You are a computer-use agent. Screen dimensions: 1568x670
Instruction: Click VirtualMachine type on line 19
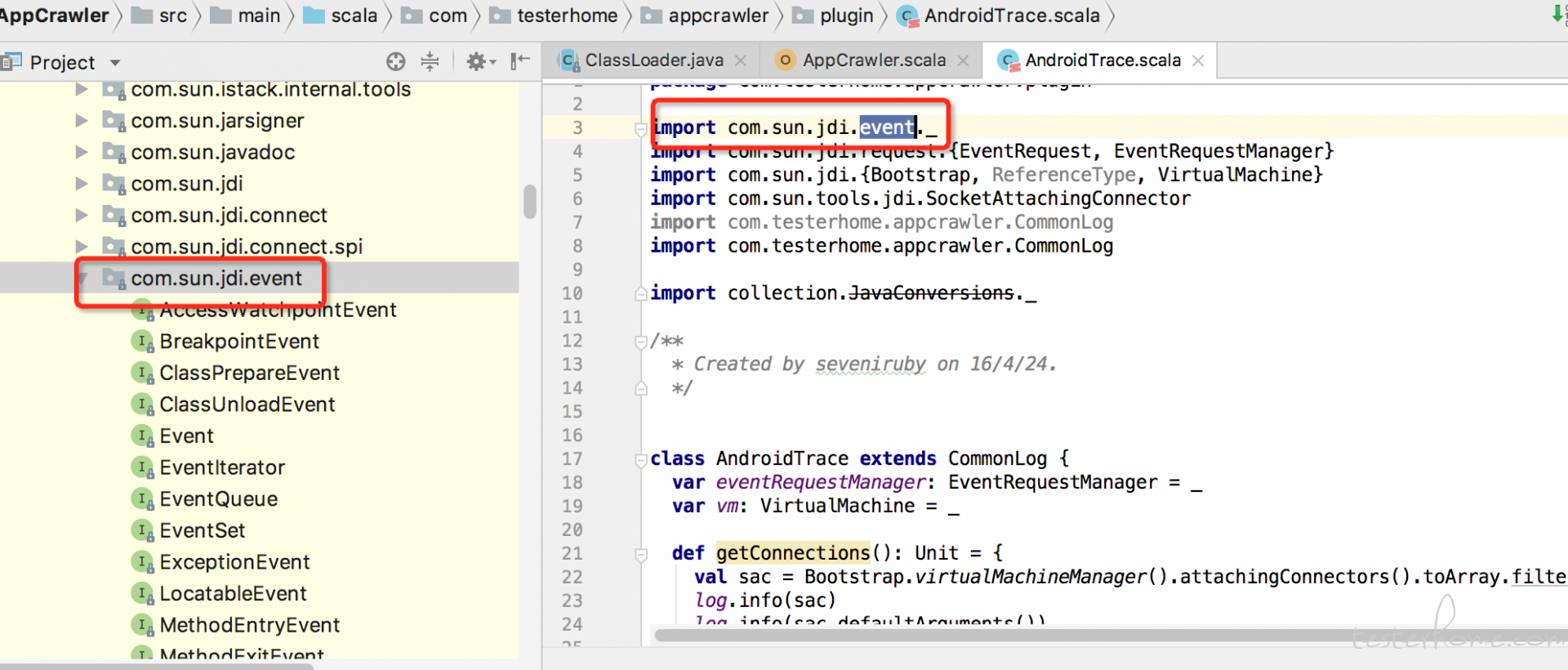click(x=837, y=506)
